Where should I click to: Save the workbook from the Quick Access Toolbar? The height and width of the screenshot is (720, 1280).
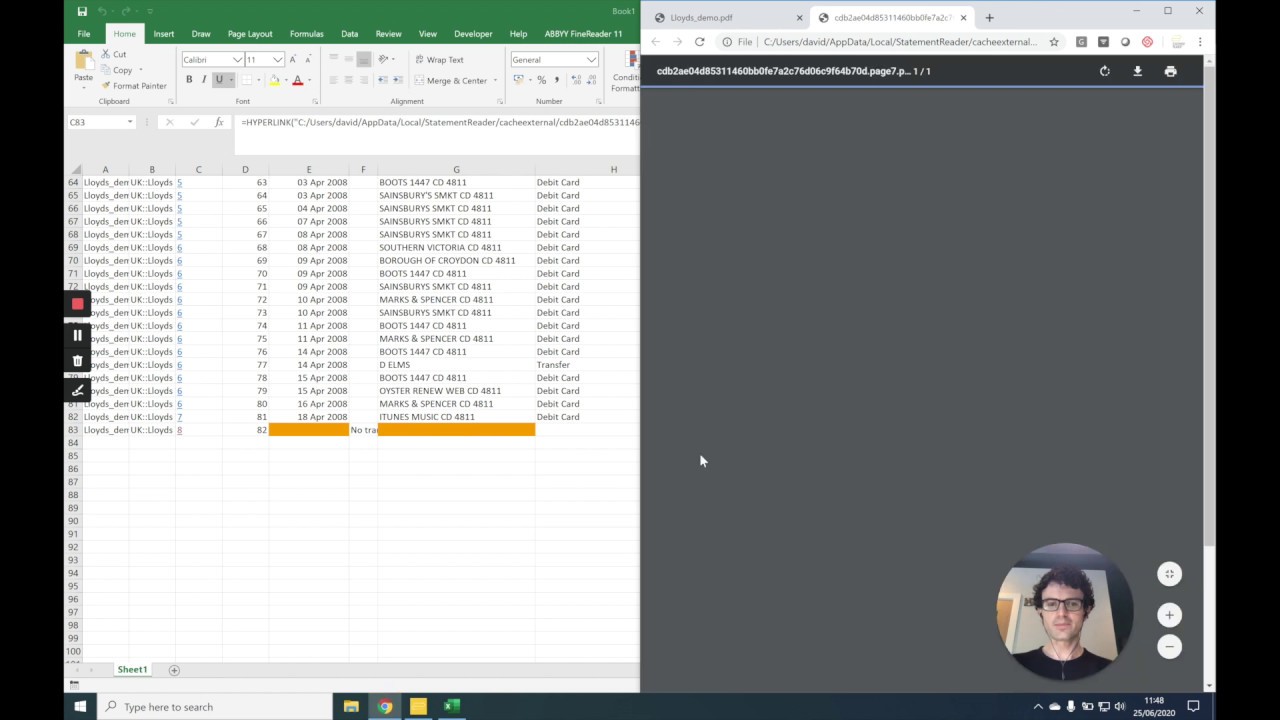coord(82,11)
